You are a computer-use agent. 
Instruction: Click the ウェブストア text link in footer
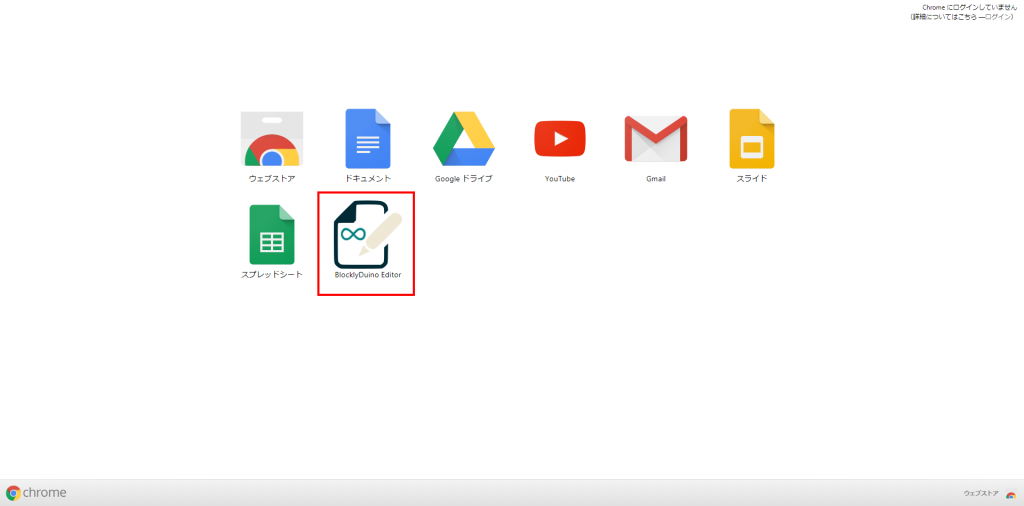pos(980,494)
